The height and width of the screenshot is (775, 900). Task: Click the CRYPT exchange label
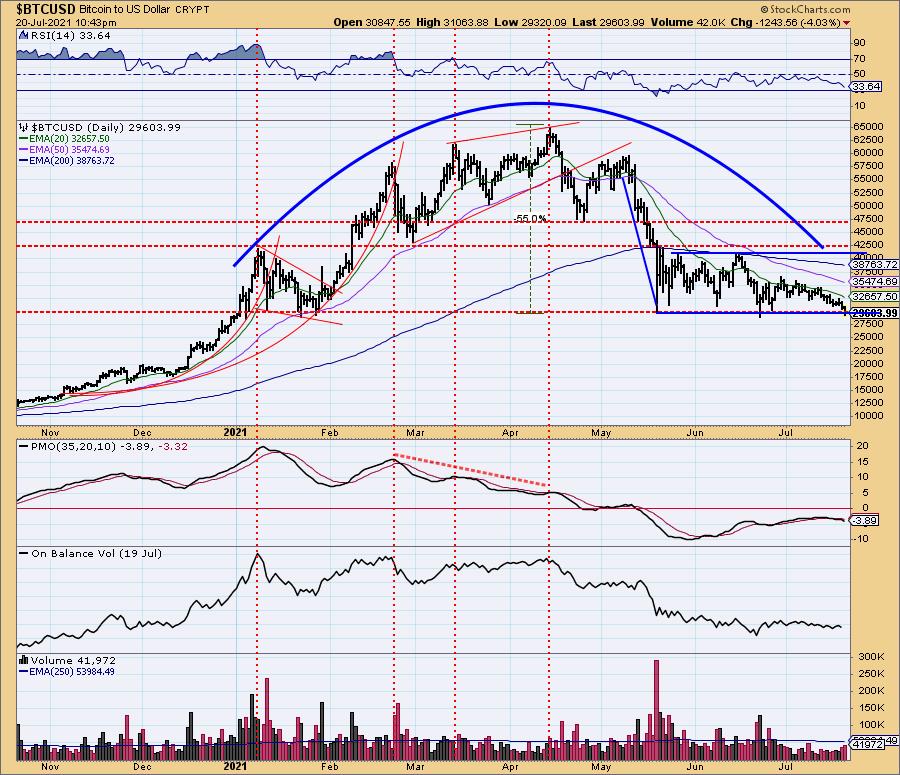[x=192, y=10]
